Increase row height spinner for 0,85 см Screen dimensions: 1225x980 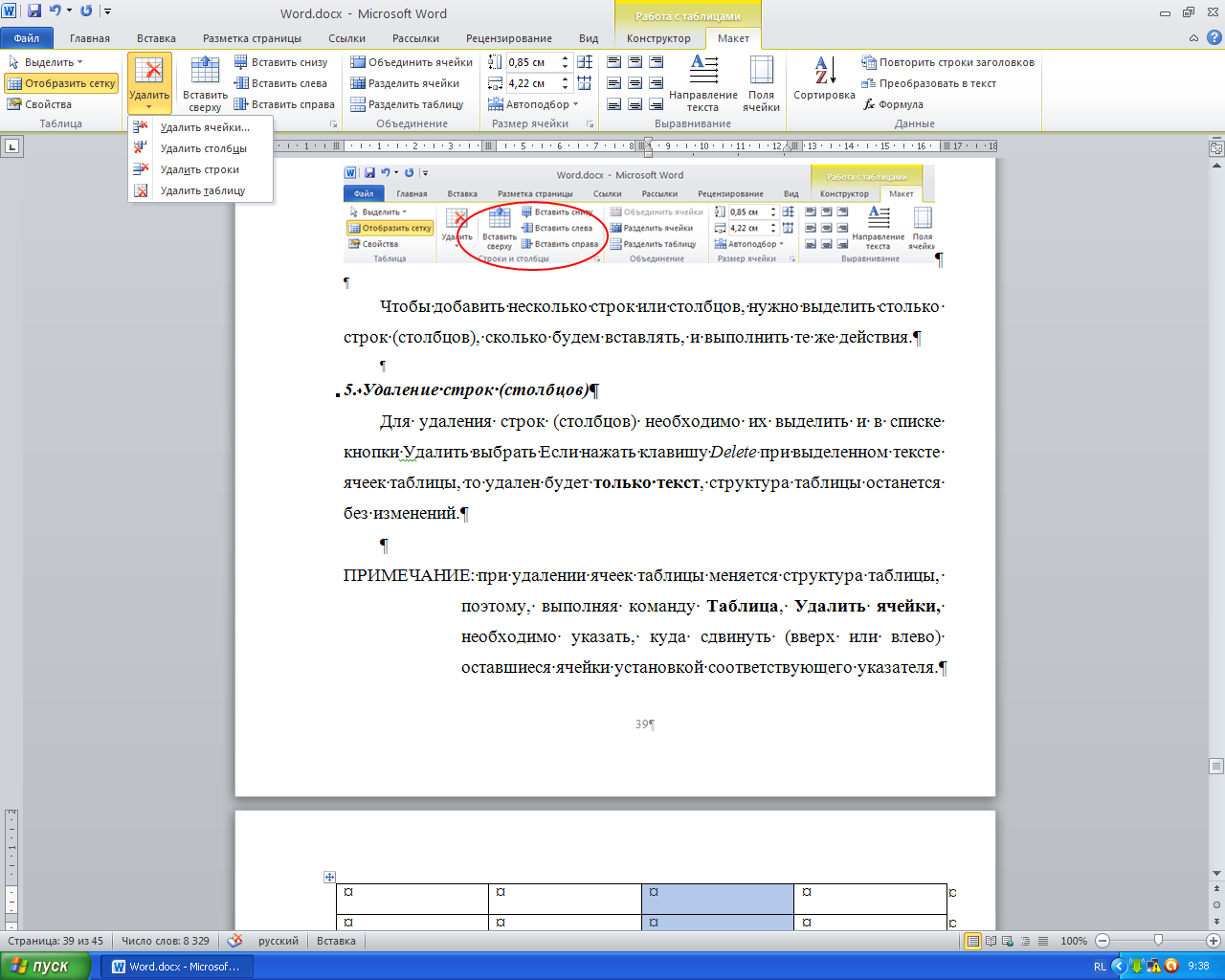coord(565,58)
